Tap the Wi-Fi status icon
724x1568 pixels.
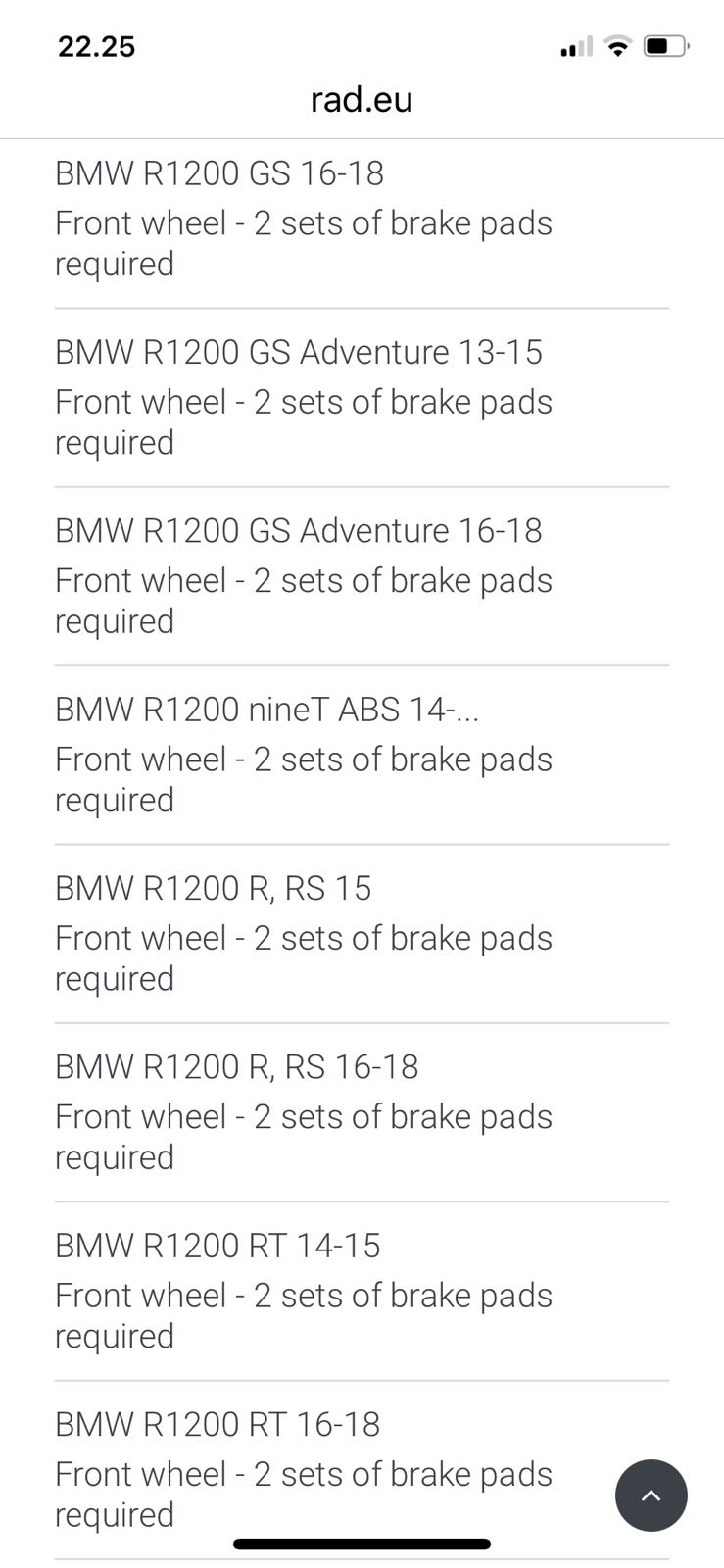tap(617, 46)
